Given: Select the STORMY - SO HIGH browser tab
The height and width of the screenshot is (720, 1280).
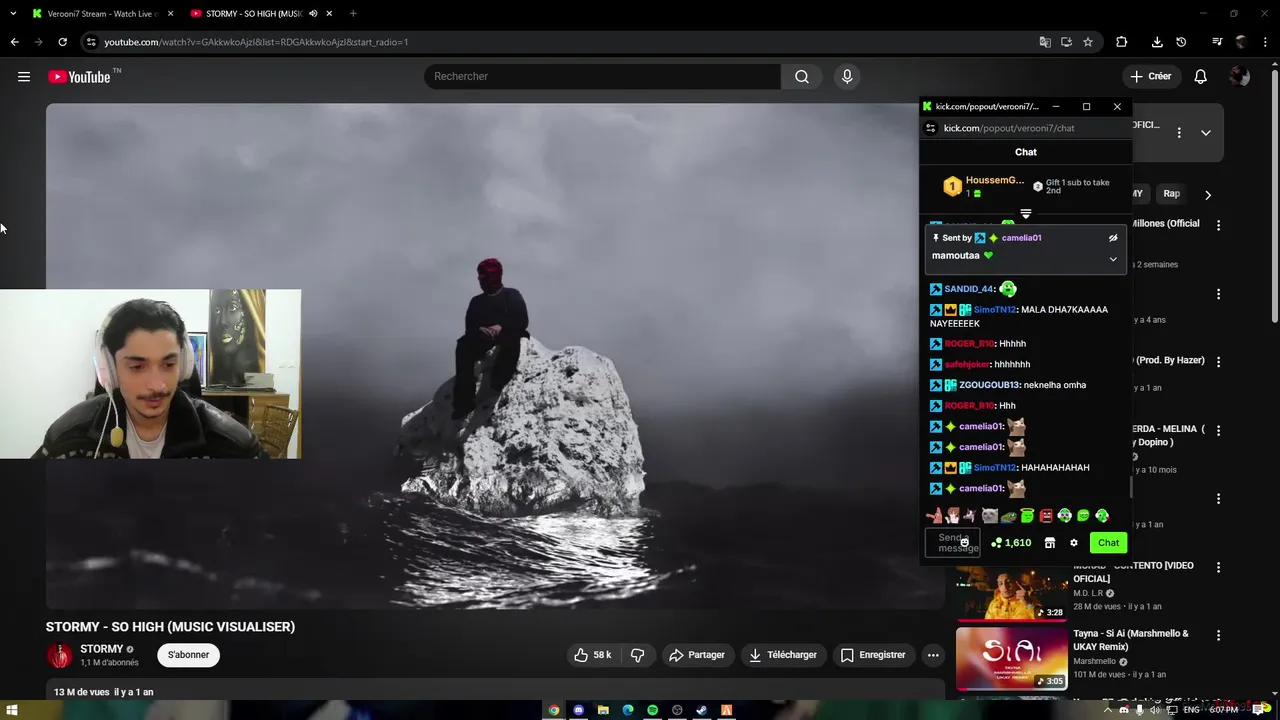Looking at the screenshot, I should point(254,13).
